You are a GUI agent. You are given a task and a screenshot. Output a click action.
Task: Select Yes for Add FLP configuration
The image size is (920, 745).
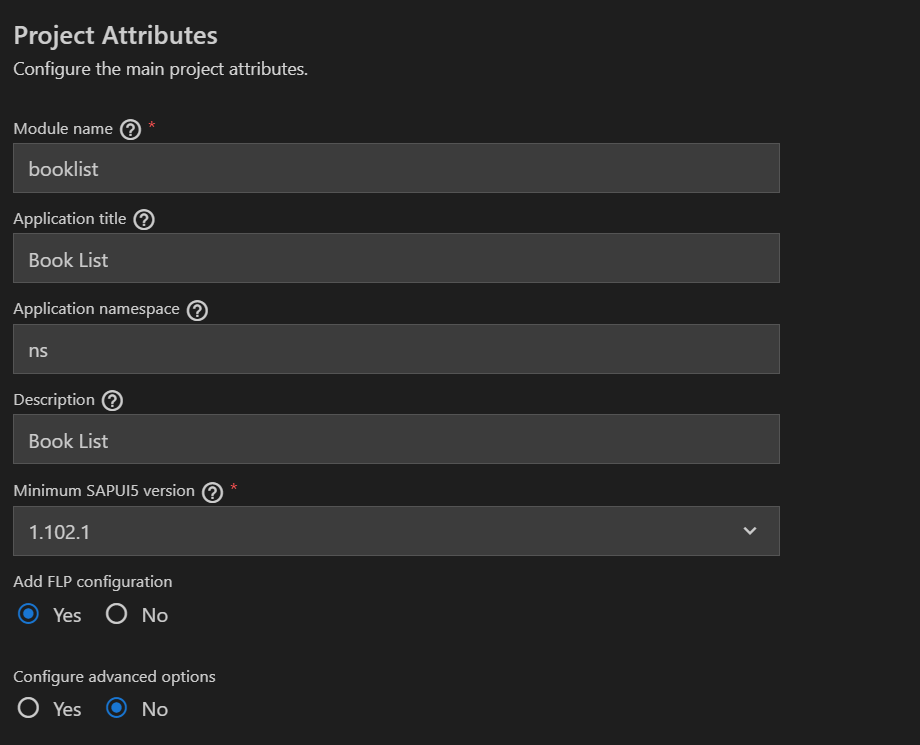pyautogui.click(x=29, y=614)
